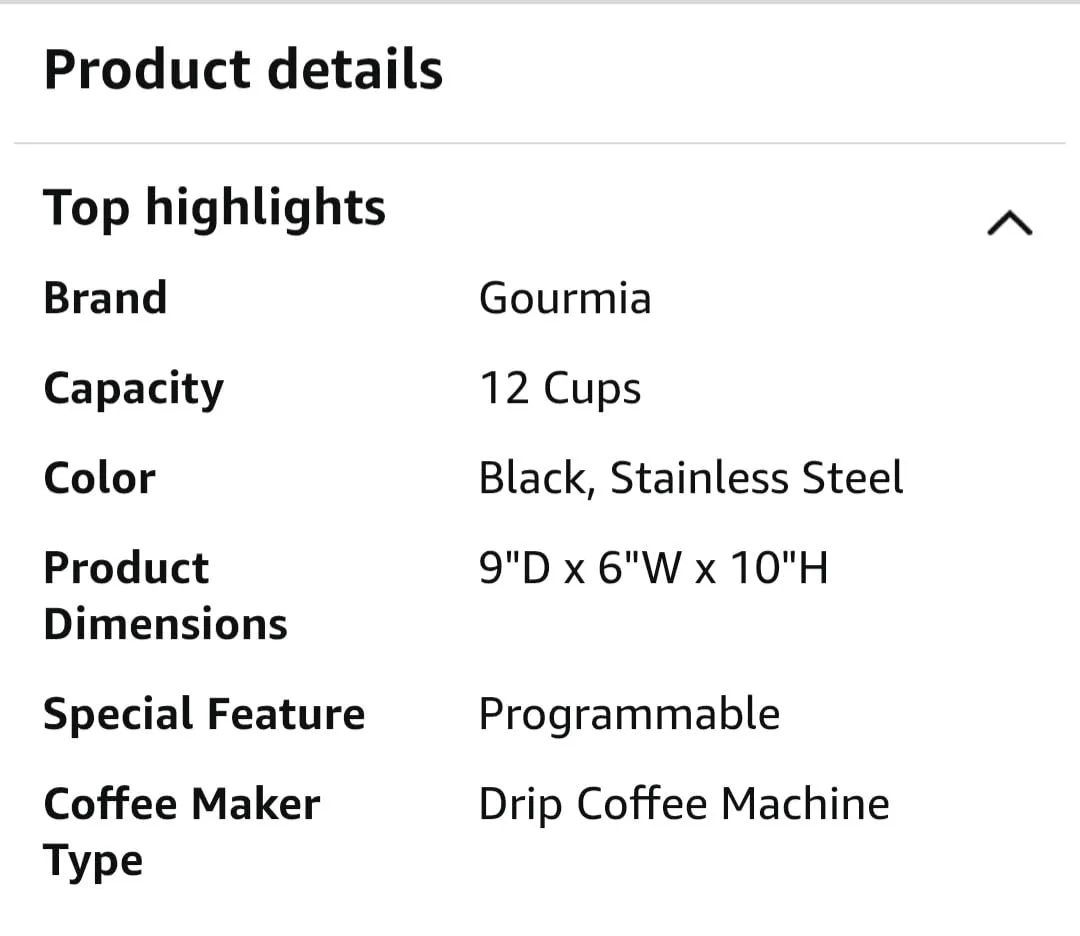The width and height of the screenshot is (1080, 936).
Task: Collapse the Top highlights chevron
Action: coord(1010,223)
